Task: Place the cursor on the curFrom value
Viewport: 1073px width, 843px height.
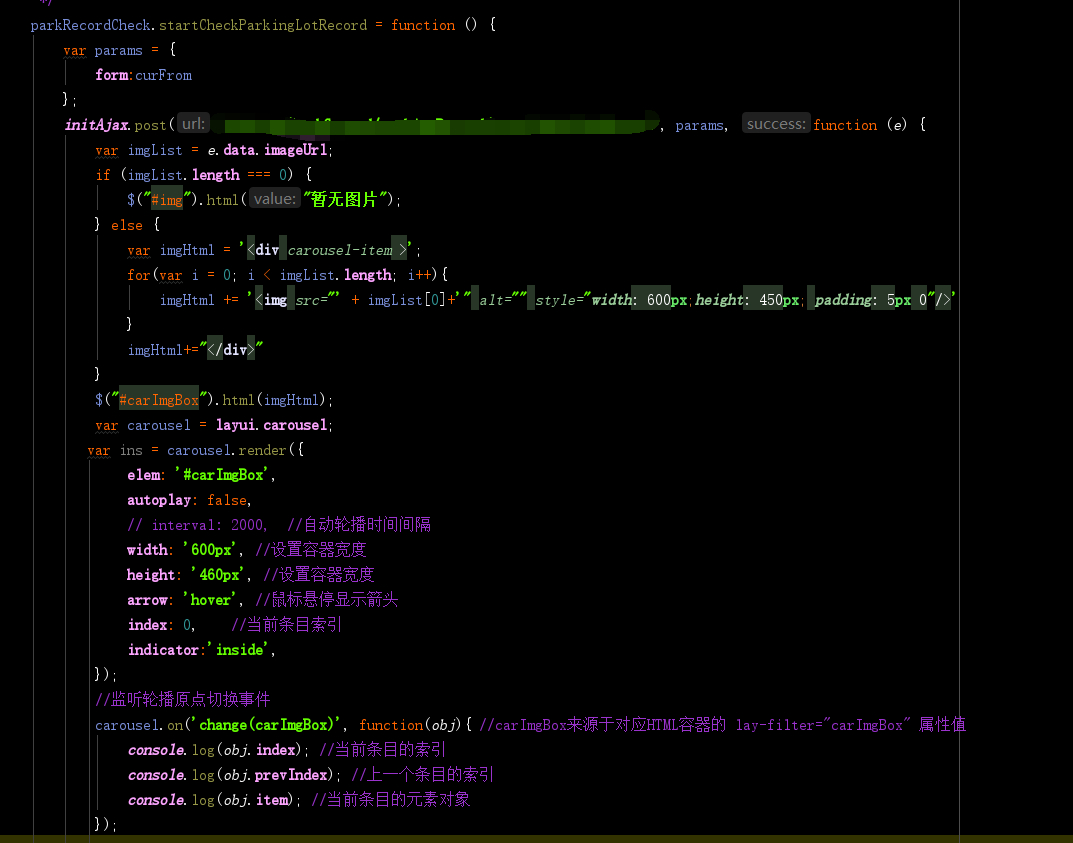Action: pyautogui.click(x=164, y=75)
